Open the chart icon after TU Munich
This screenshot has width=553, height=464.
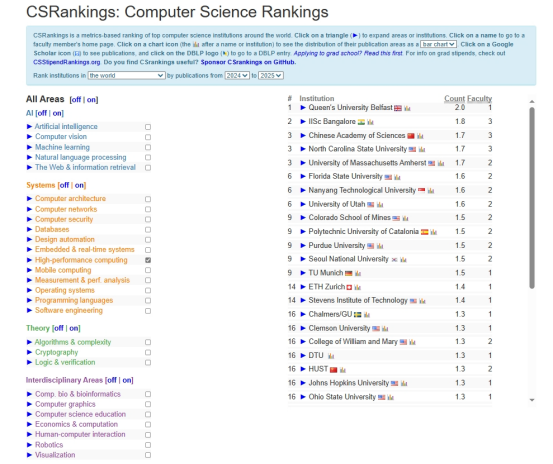pos(358,273)
